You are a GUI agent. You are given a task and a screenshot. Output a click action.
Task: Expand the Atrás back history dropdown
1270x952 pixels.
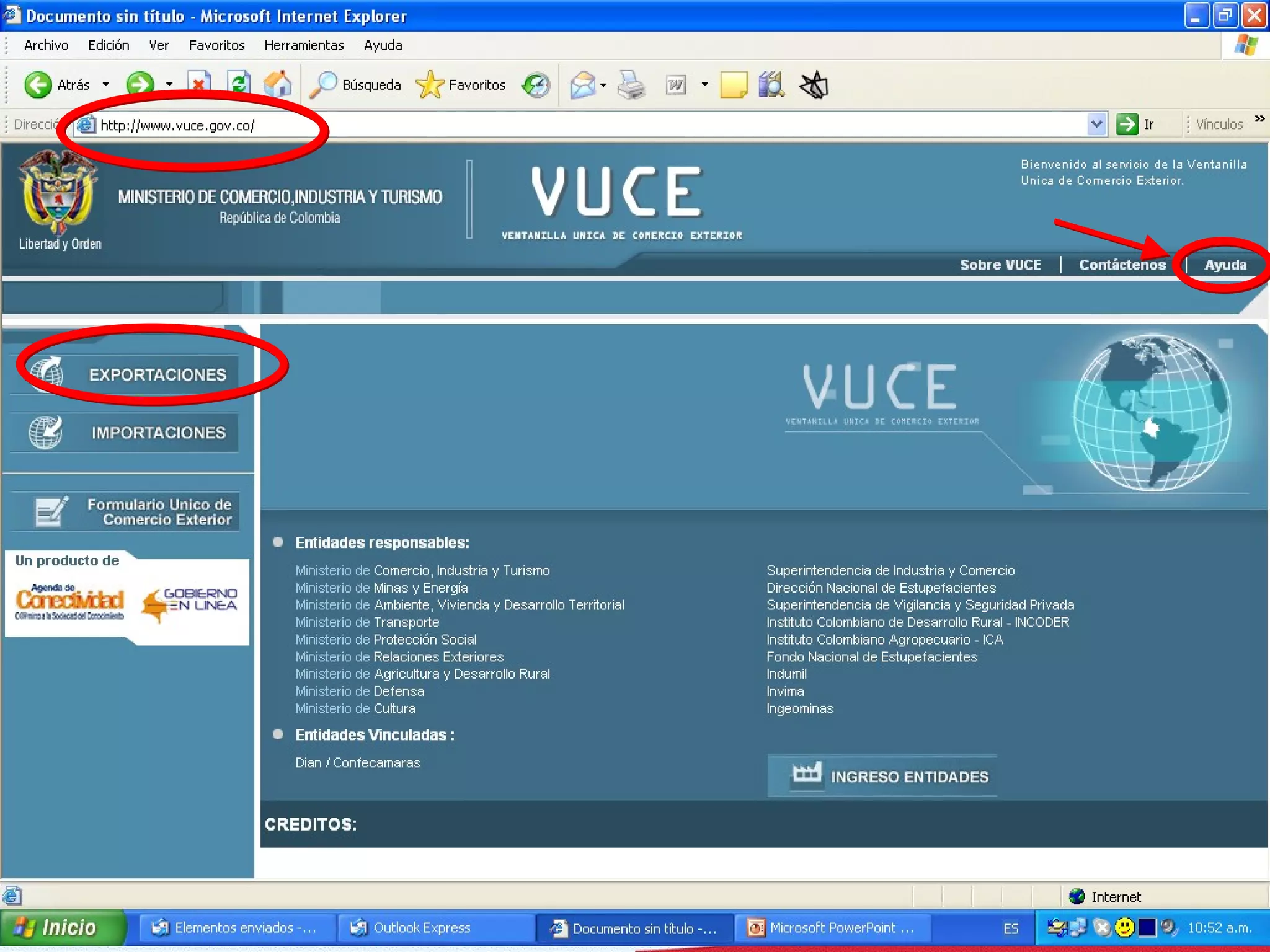(x=106, y=84)
